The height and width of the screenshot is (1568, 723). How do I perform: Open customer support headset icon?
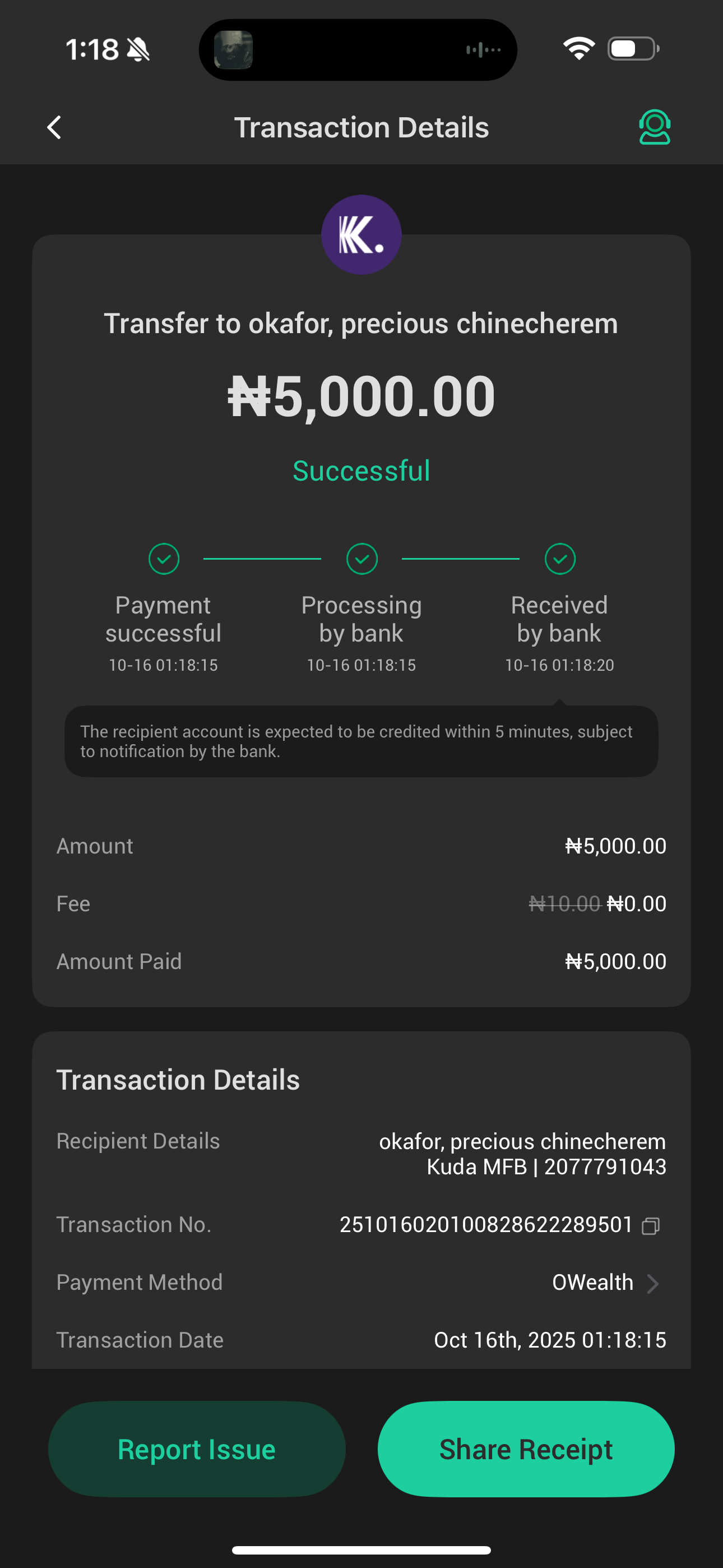coord(654,127)
